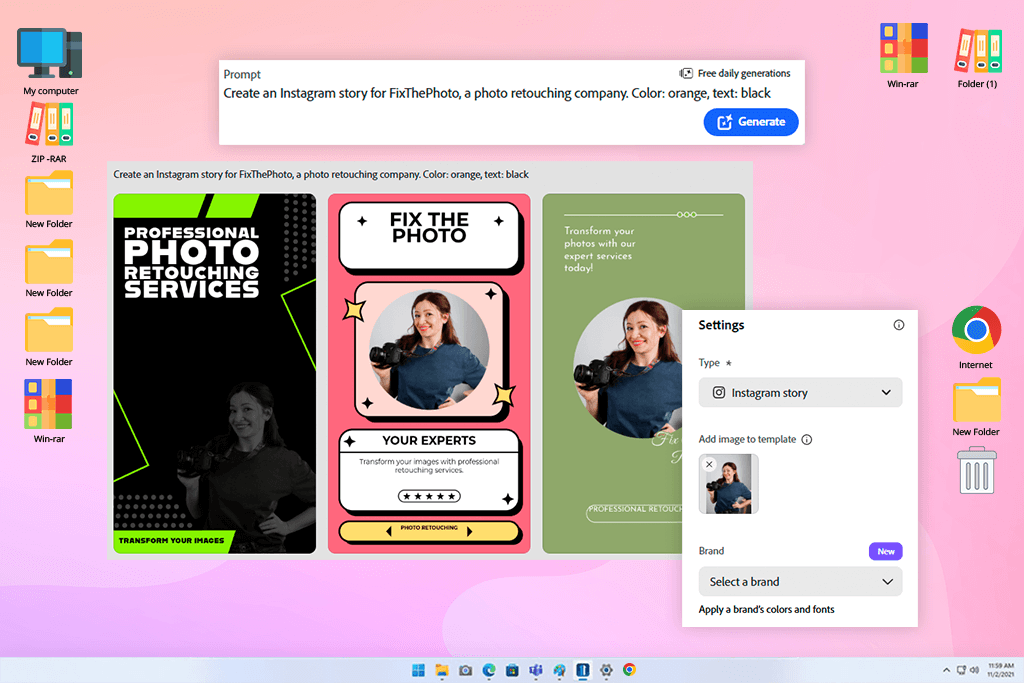The image size is (1024, 683).
Task: Open the Folder (1) desktop icon
Action: [977, 57]
